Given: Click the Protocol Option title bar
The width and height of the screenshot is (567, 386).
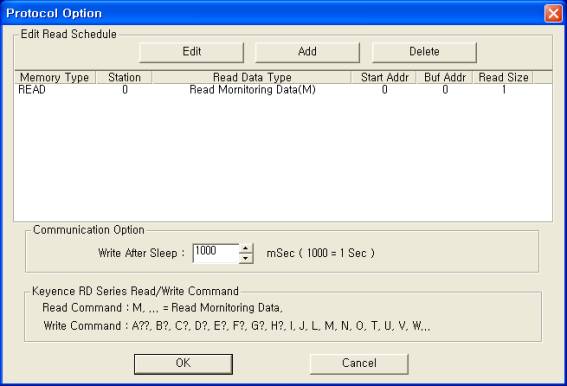Looking at the screenshot, I should 271,13.
